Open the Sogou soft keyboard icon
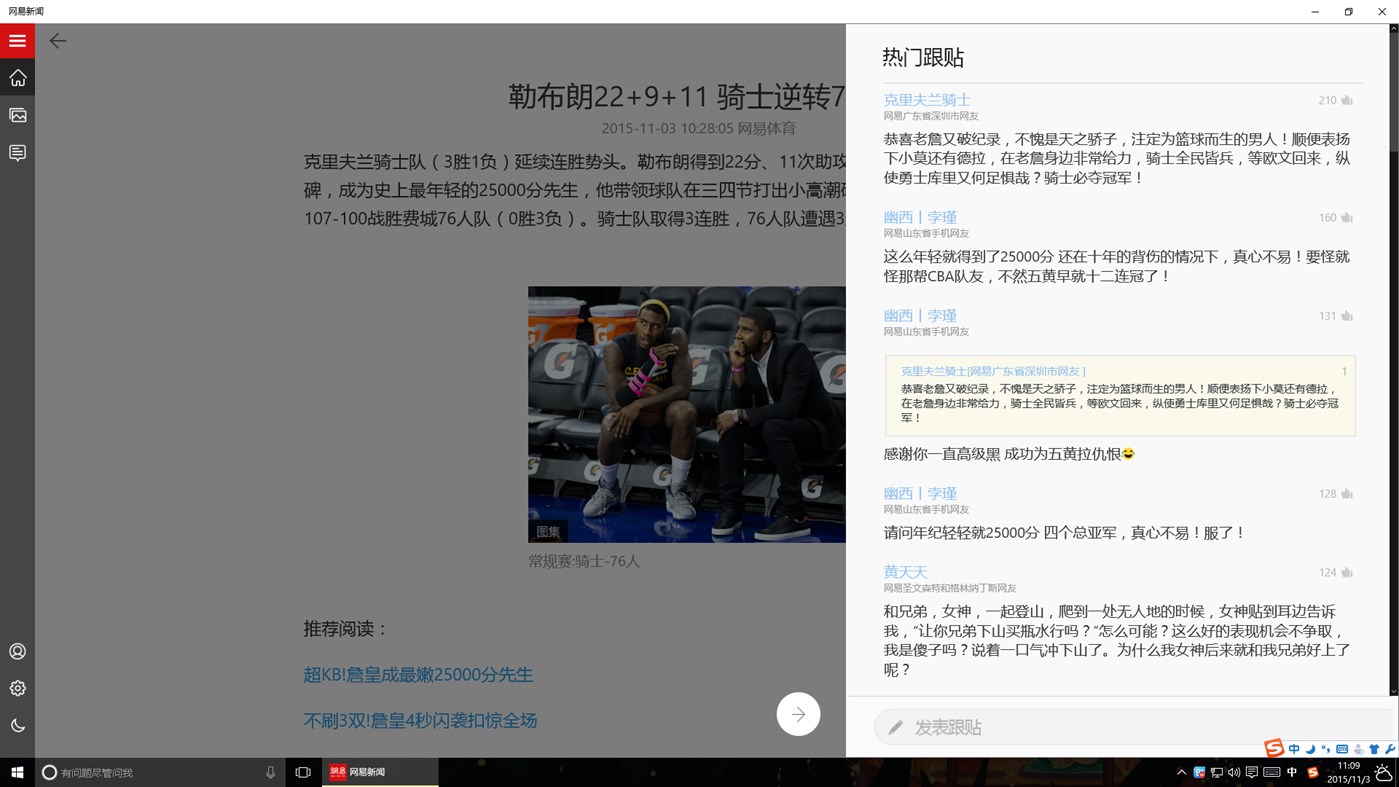This screenshot has width=1399, height=787. [x=1341, y=749]
